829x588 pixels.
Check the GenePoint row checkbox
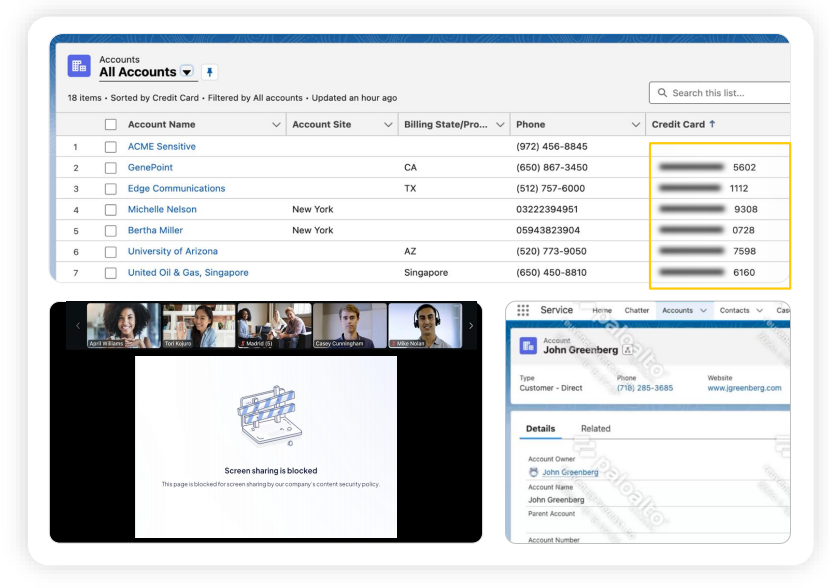111,168
